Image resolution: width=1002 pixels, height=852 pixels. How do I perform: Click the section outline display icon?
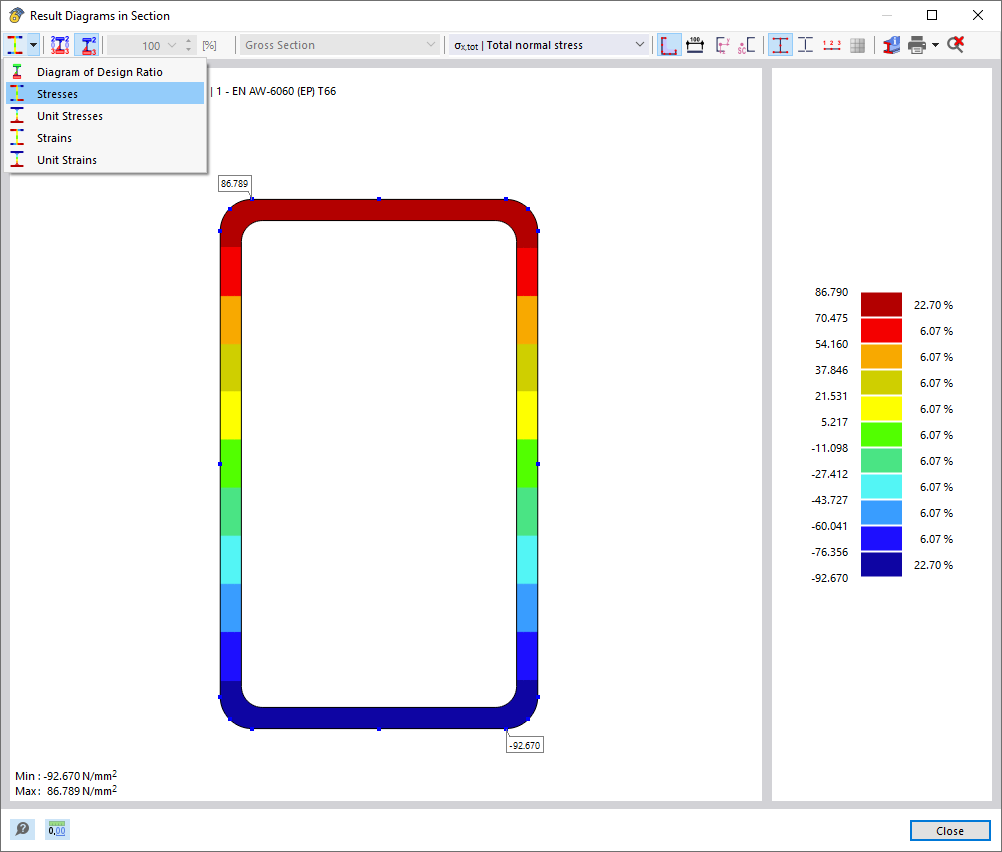click(x=669, y=44)
